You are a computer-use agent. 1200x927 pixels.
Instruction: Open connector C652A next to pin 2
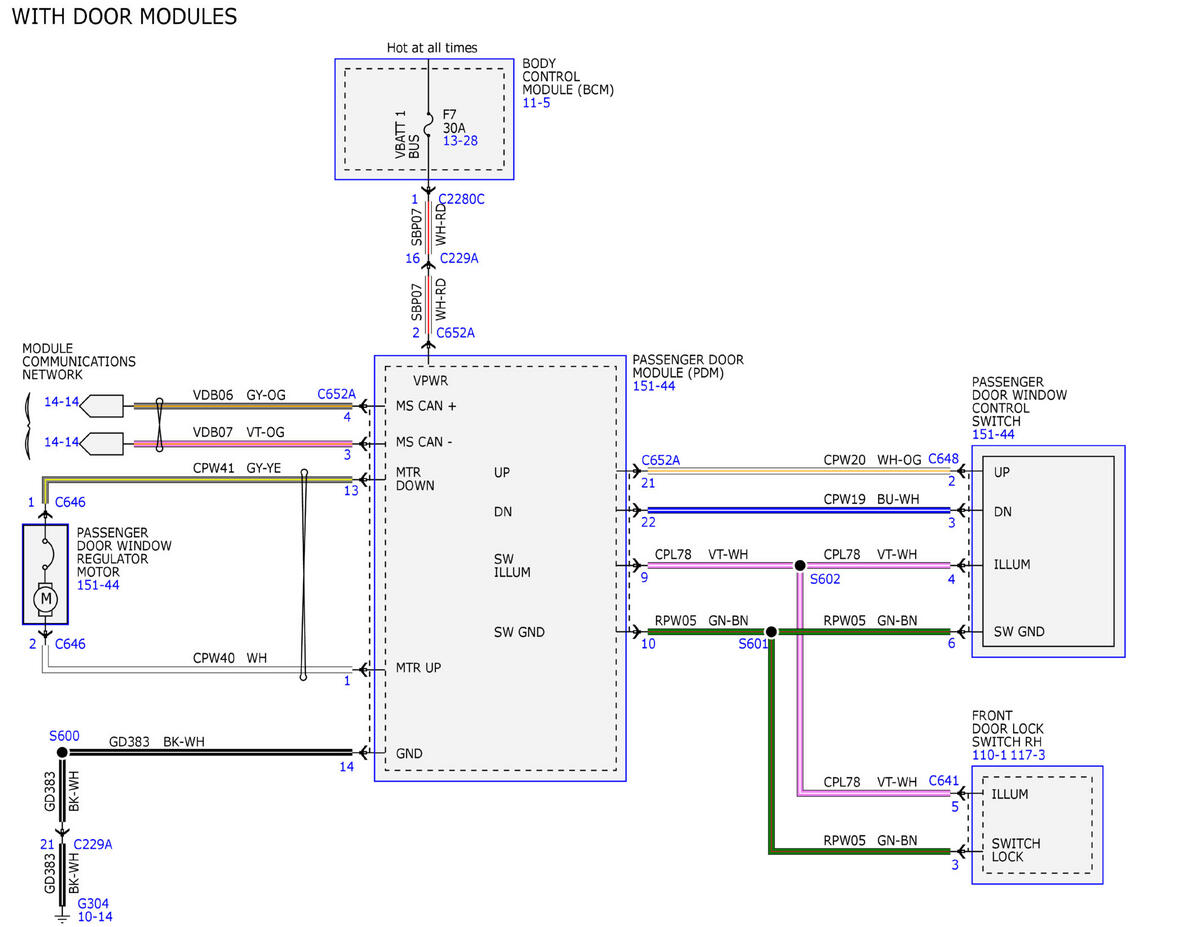456,333
